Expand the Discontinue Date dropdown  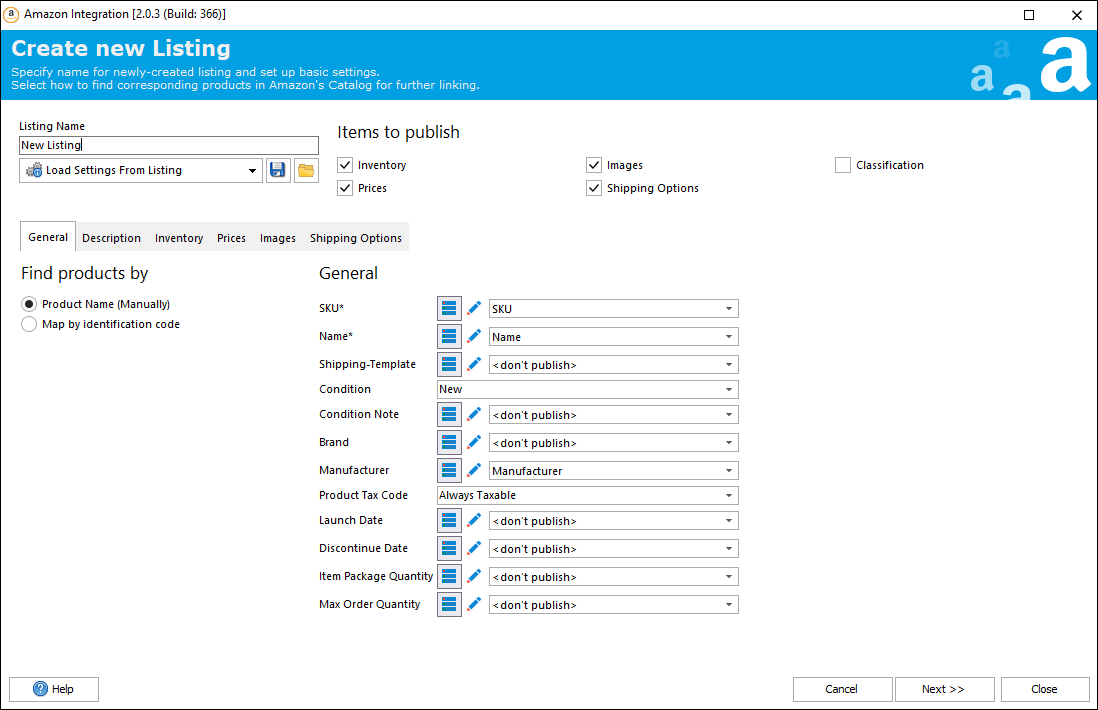click(x=613, y=549)
